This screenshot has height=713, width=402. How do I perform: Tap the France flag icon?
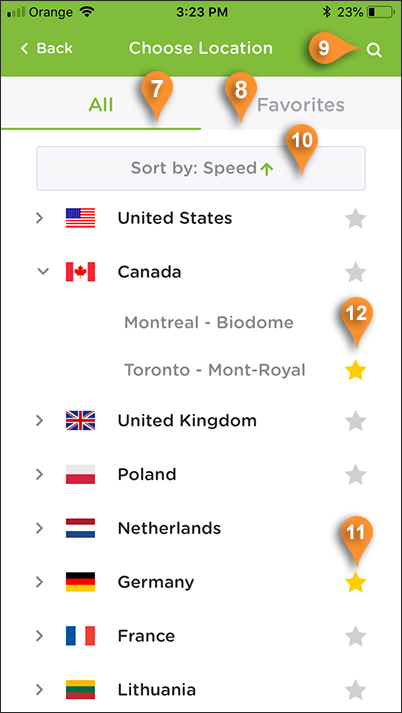pyautogui.click(x=80, y=636)
